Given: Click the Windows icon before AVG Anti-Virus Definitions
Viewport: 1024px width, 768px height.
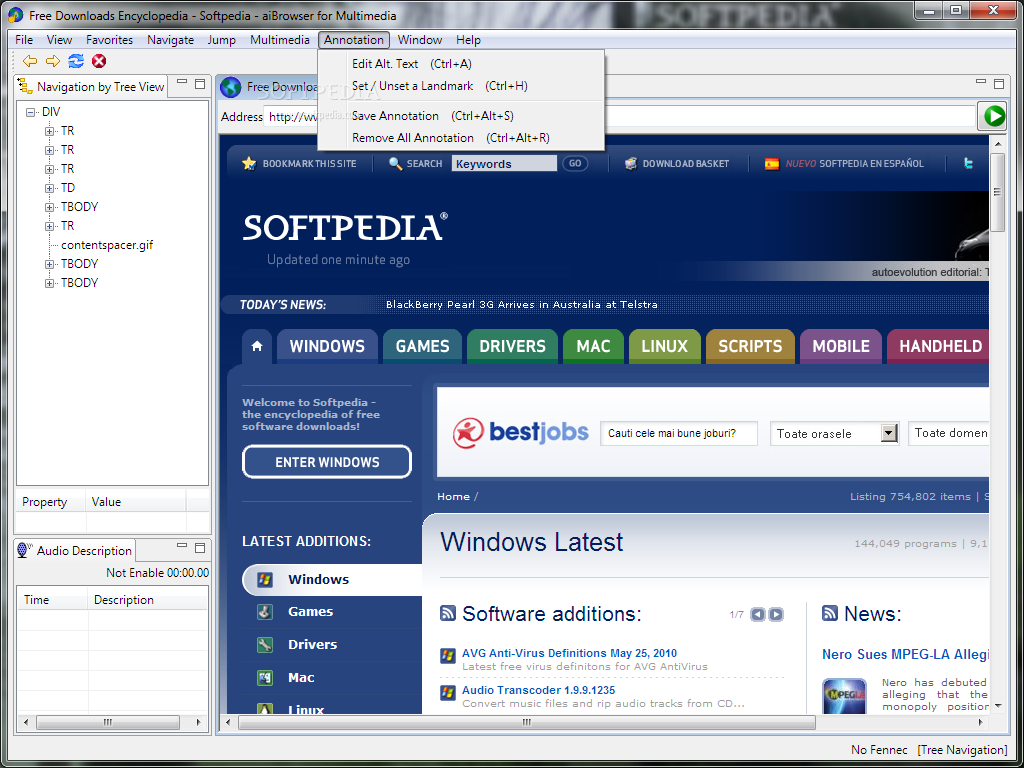Looking at the screenshot, I should click(448, 655).
